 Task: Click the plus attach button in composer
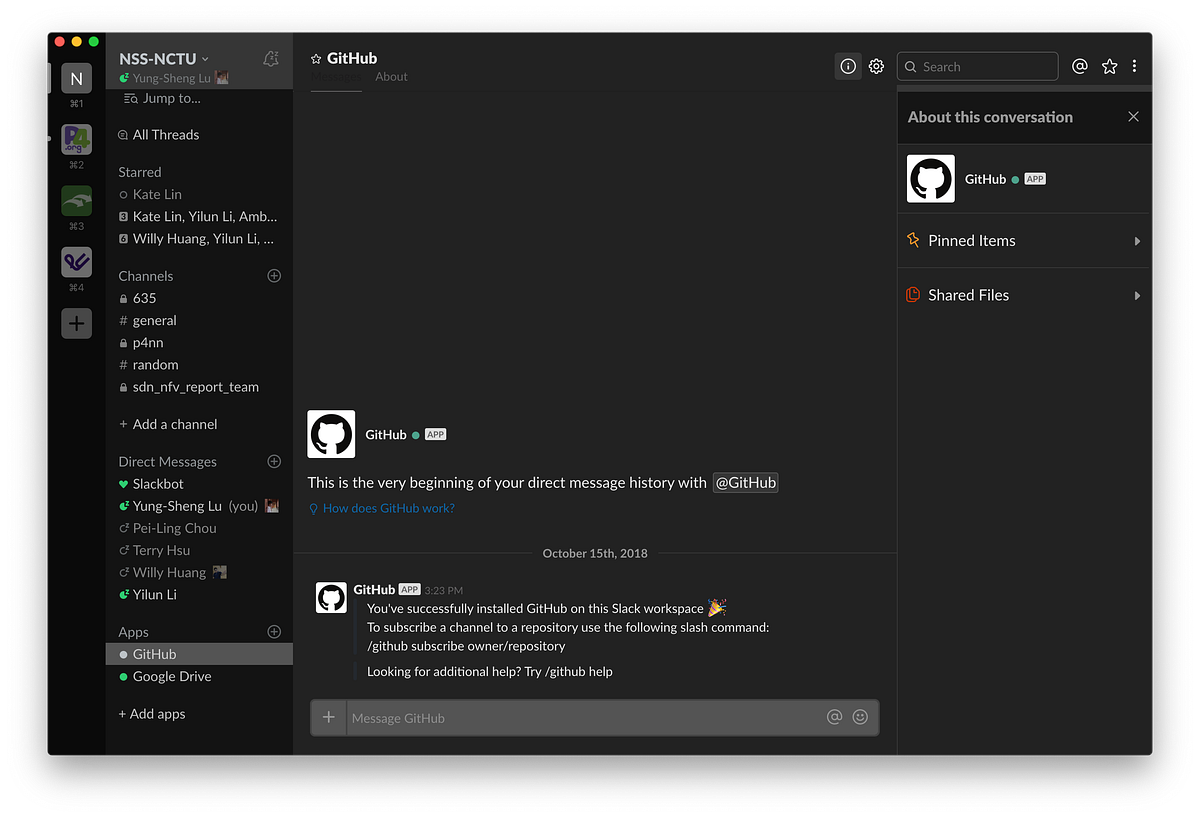click(328, 717)
